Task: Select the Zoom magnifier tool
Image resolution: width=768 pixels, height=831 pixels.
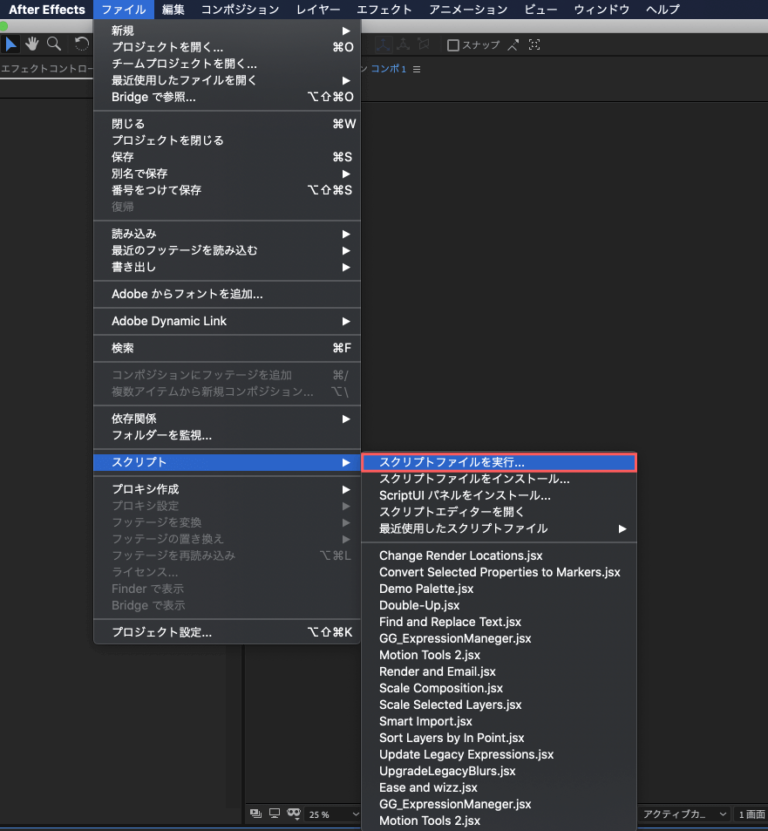Action: [54, 45]
